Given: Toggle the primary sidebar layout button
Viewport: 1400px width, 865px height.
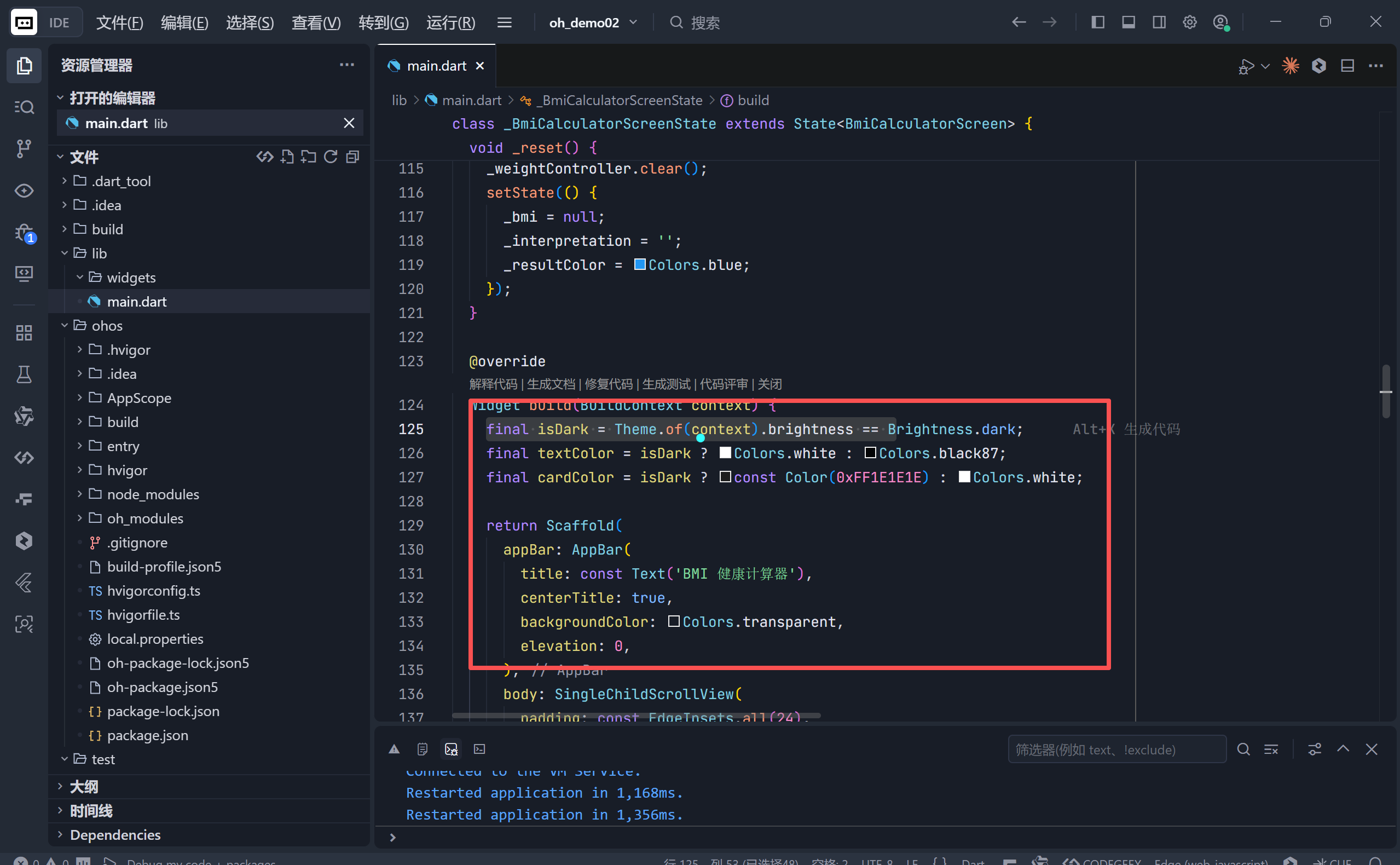Looking at the screenshot, I should 1097,22.
